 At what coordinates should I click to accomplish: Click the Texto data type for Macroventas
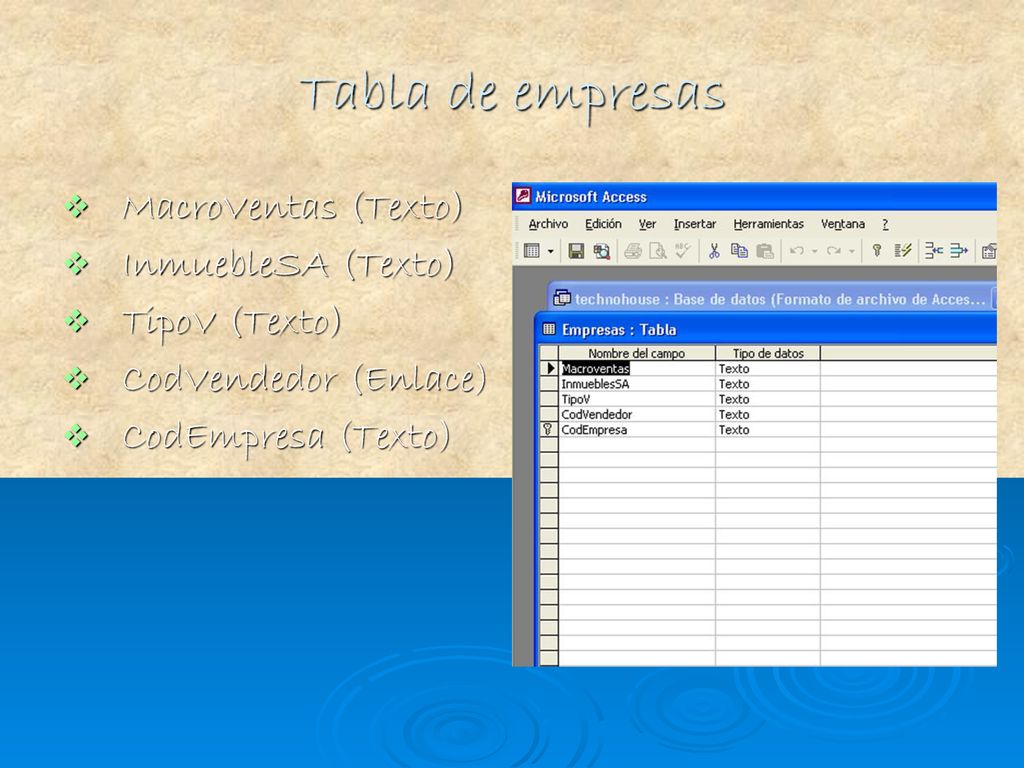pos(768,368)
